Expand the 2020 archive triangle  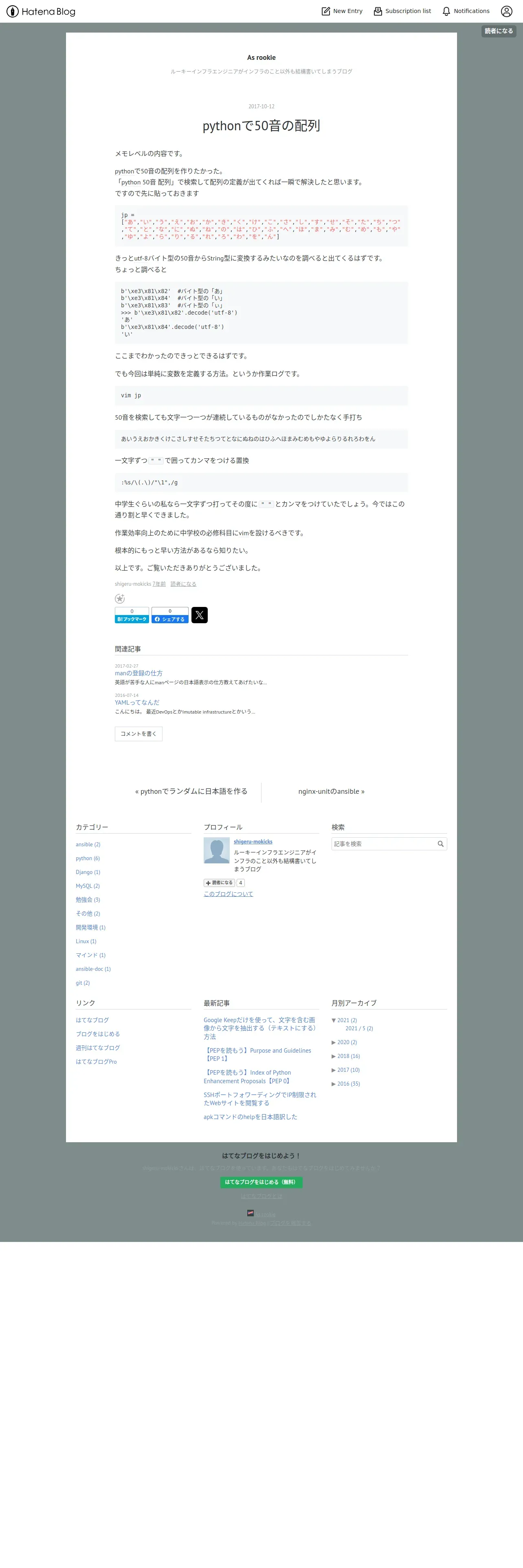[334, 1043]
